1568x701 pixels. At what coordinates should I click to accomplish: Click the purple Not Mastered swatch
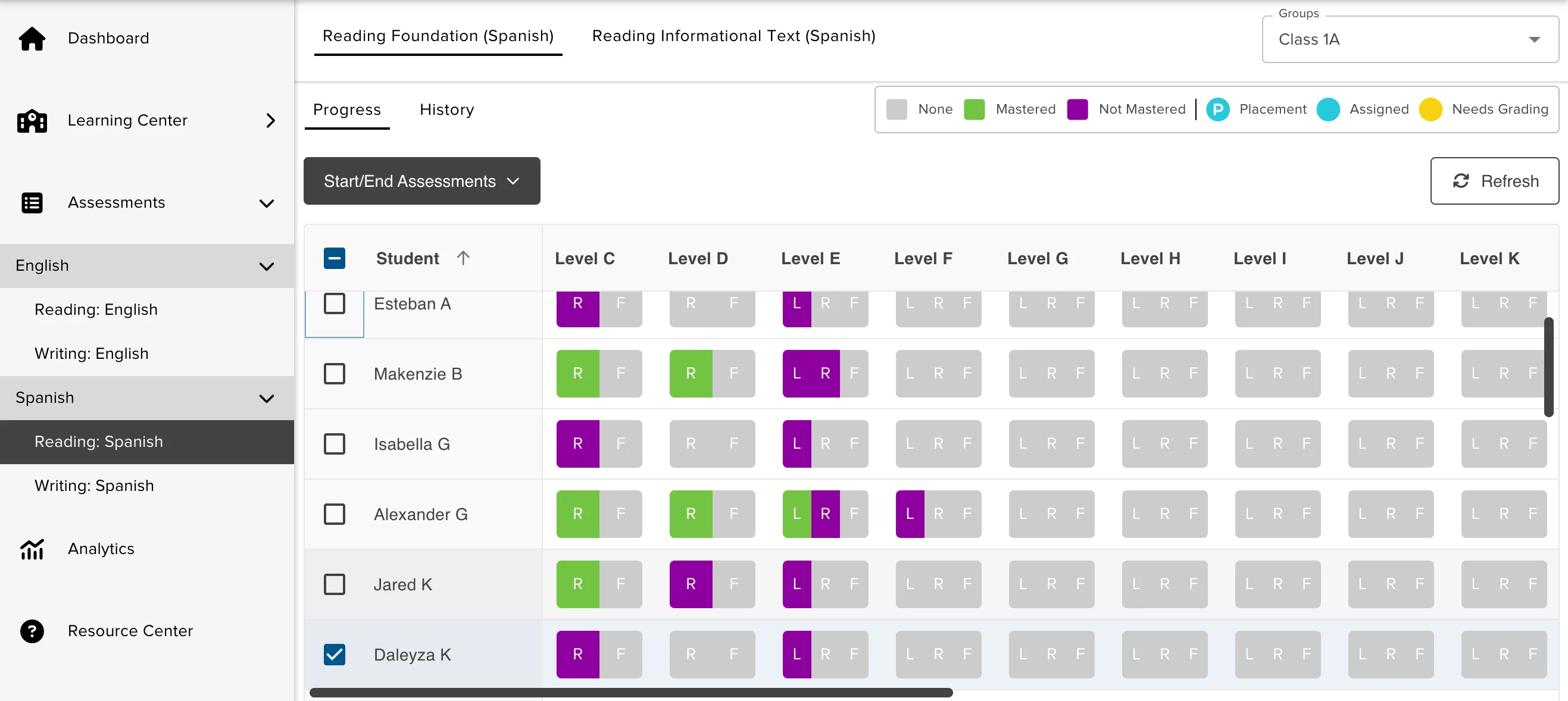[x=1077, y=109]
